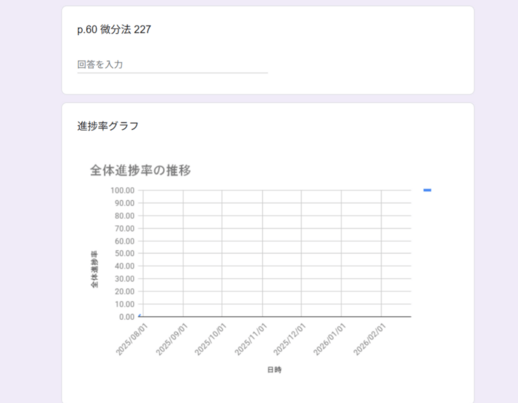This screenshot has height=403, width=518.
Task: Click the 2026/01/01 x-axis date label
Action: pos(330,339)
